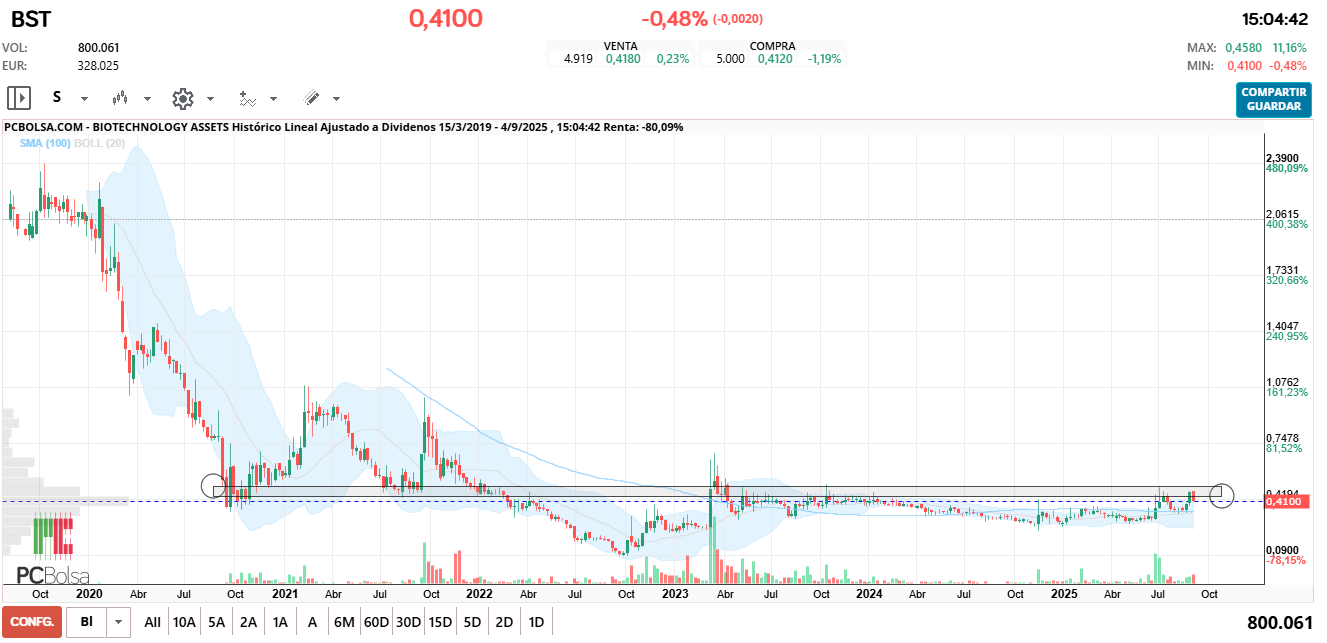Click the 2022 label on time axis
Viewport: 1327px width, 643px height.
[479, 593]
